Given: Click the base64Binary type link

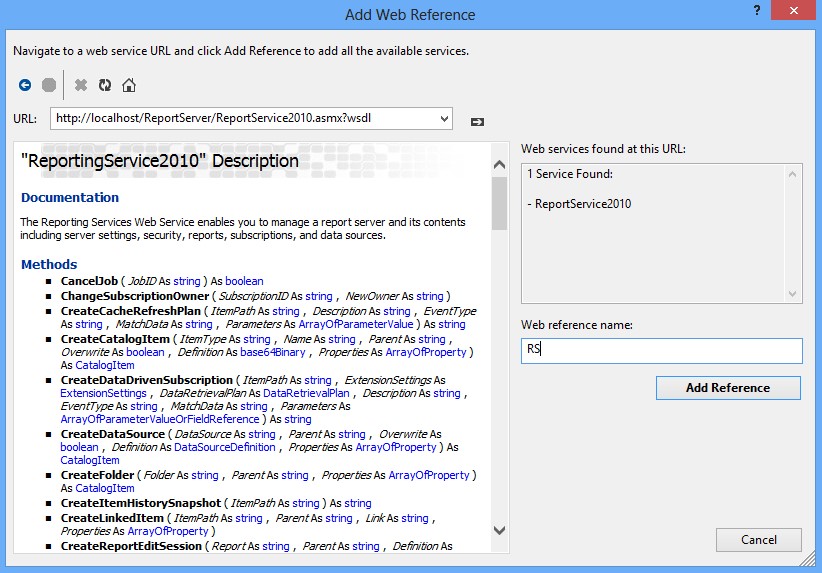Looking at the screenshot, I should tap(273, 352).
